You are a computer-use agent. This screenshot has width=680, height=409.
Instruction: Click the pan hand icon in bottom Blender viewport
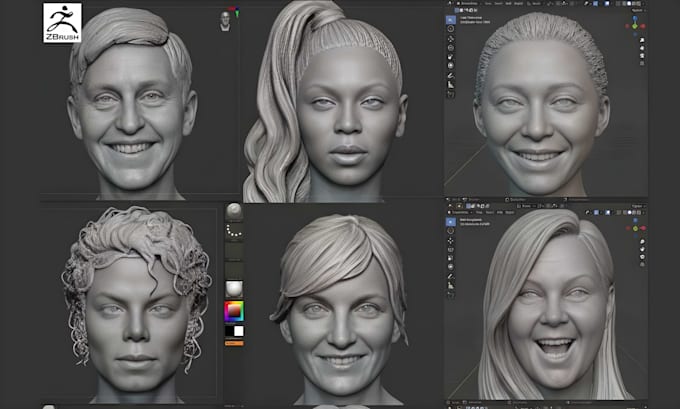point(642,249)
